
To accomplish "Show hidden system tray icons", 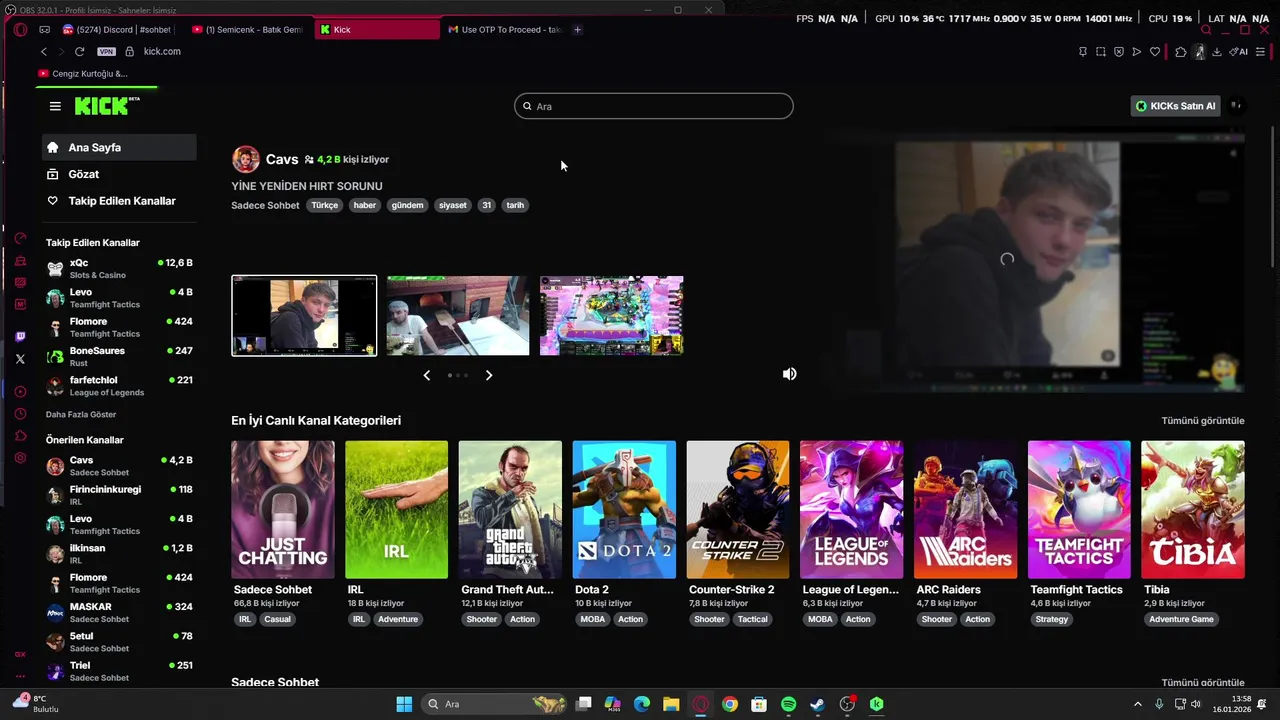I will [1137, 704].
